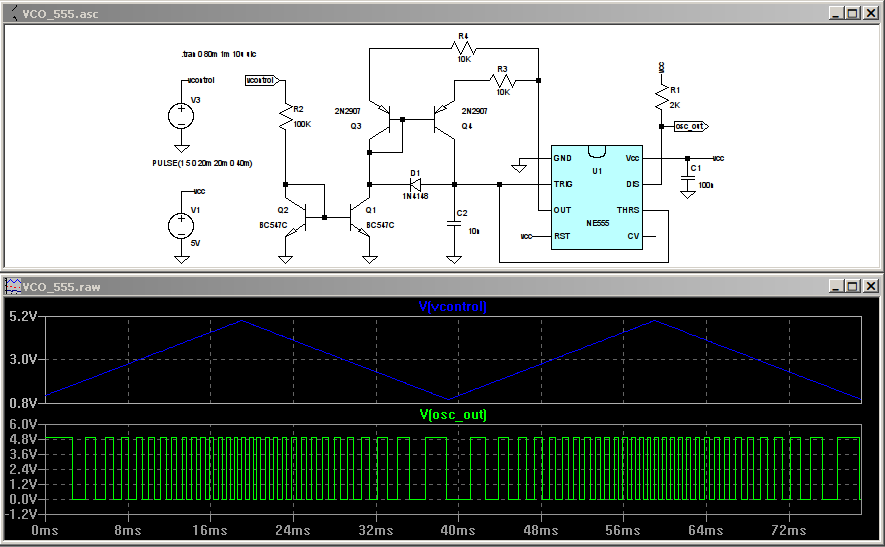
Task: Click the 100K value of R2
Action: coord(302,124)
